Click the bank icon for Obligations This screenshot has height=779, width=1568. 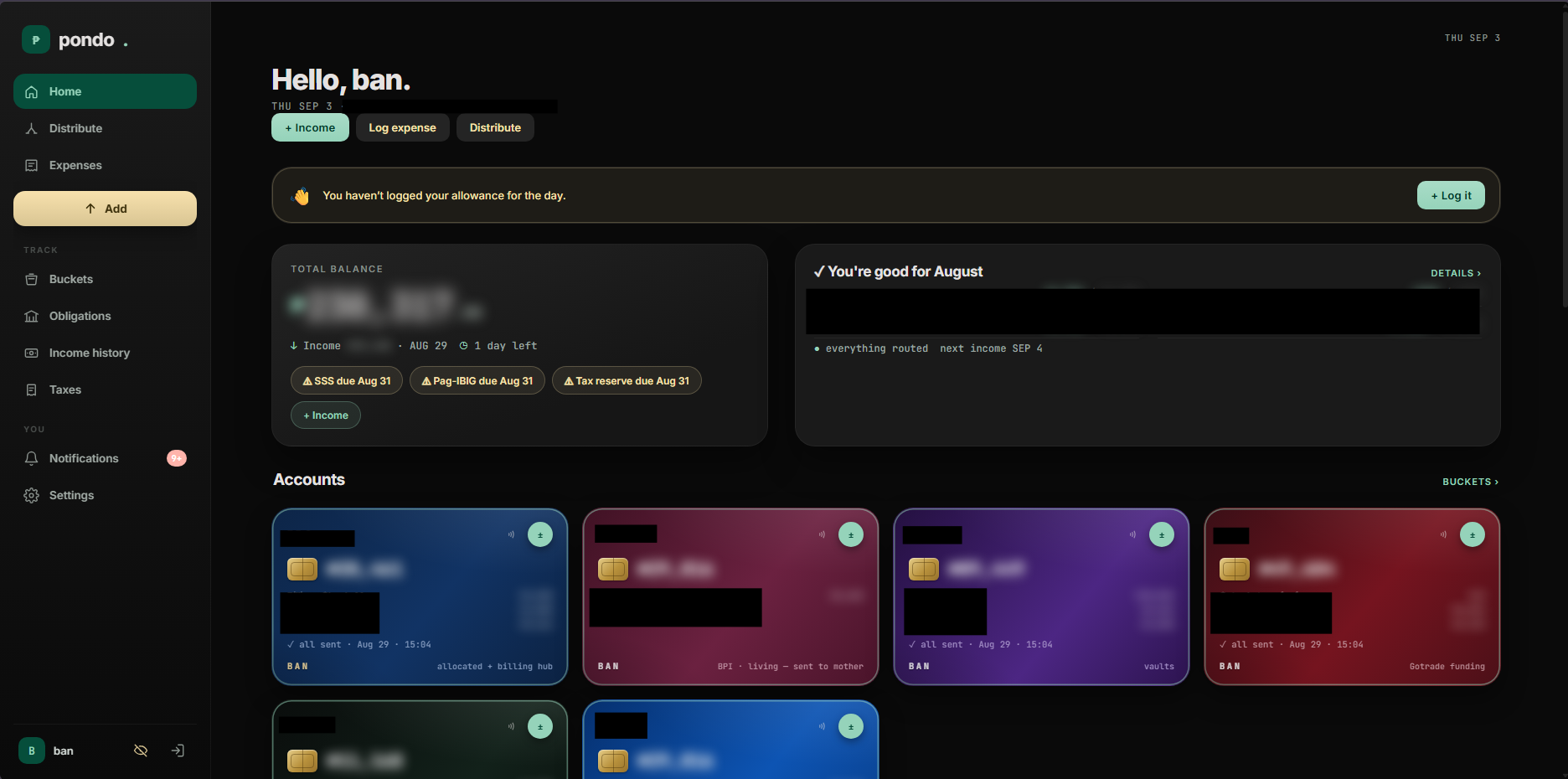pos(32,316)
